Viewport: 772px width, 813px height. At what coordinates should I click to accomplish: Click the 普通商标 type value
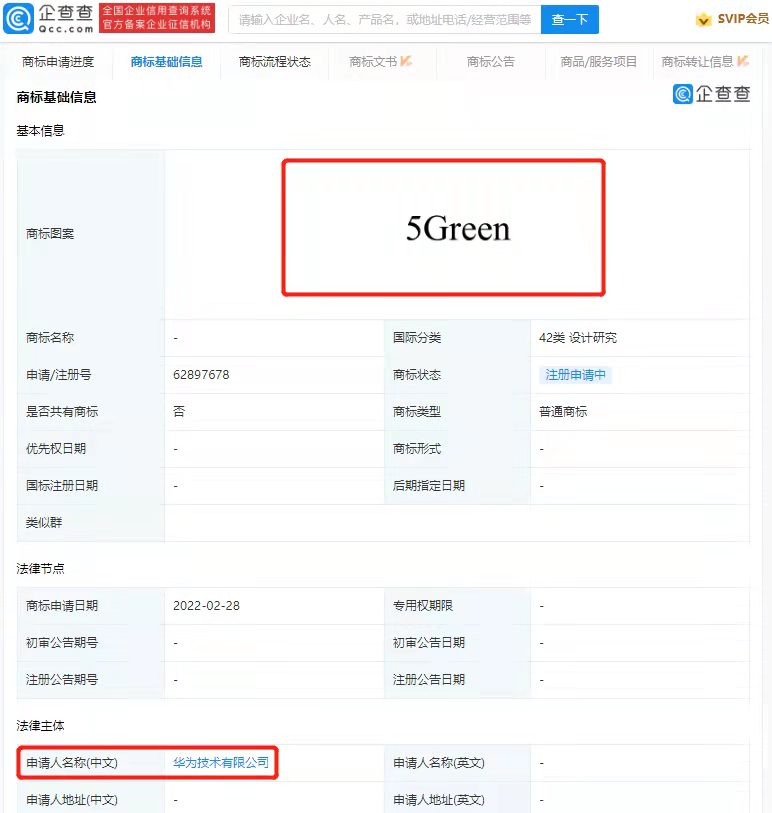[563, 412]
